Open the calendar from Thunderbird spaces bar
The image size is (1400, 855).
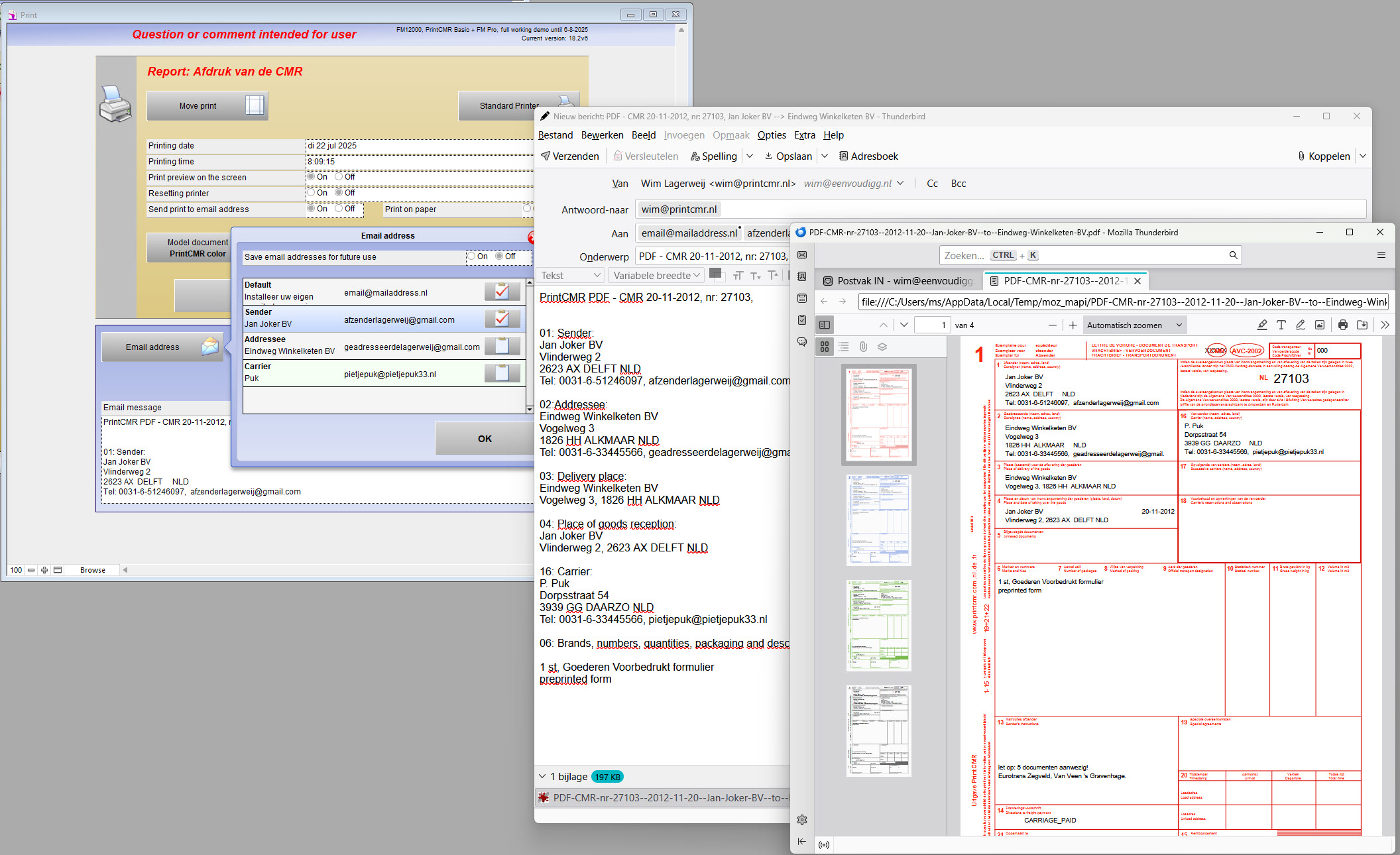[x=802, y=298]
